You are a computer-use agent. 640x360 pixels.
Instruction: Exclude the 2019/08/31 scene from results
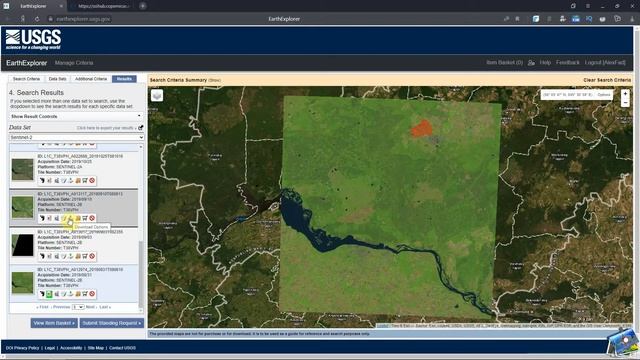(x=92, y=293)
